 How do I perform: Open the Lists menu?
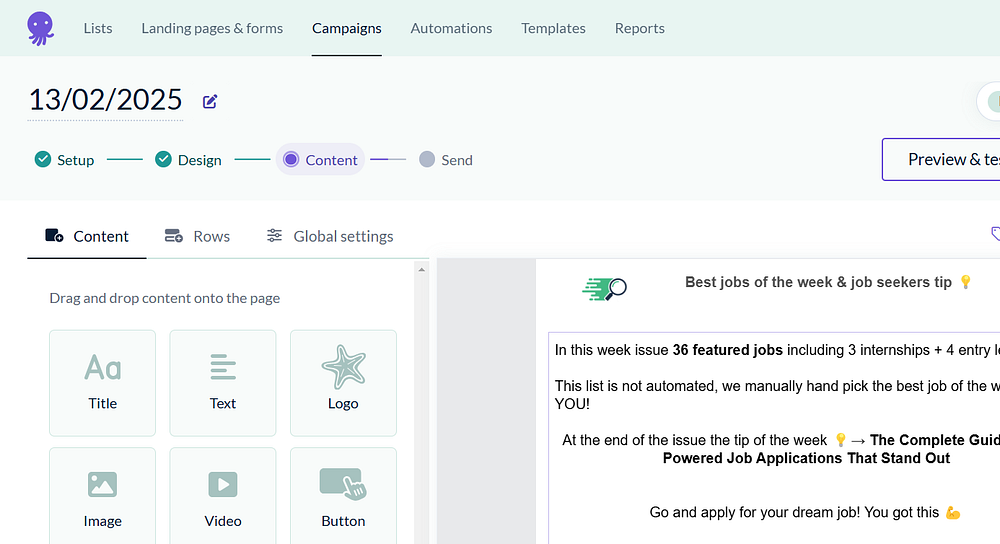pyautogui.click(x=98, y=28)
